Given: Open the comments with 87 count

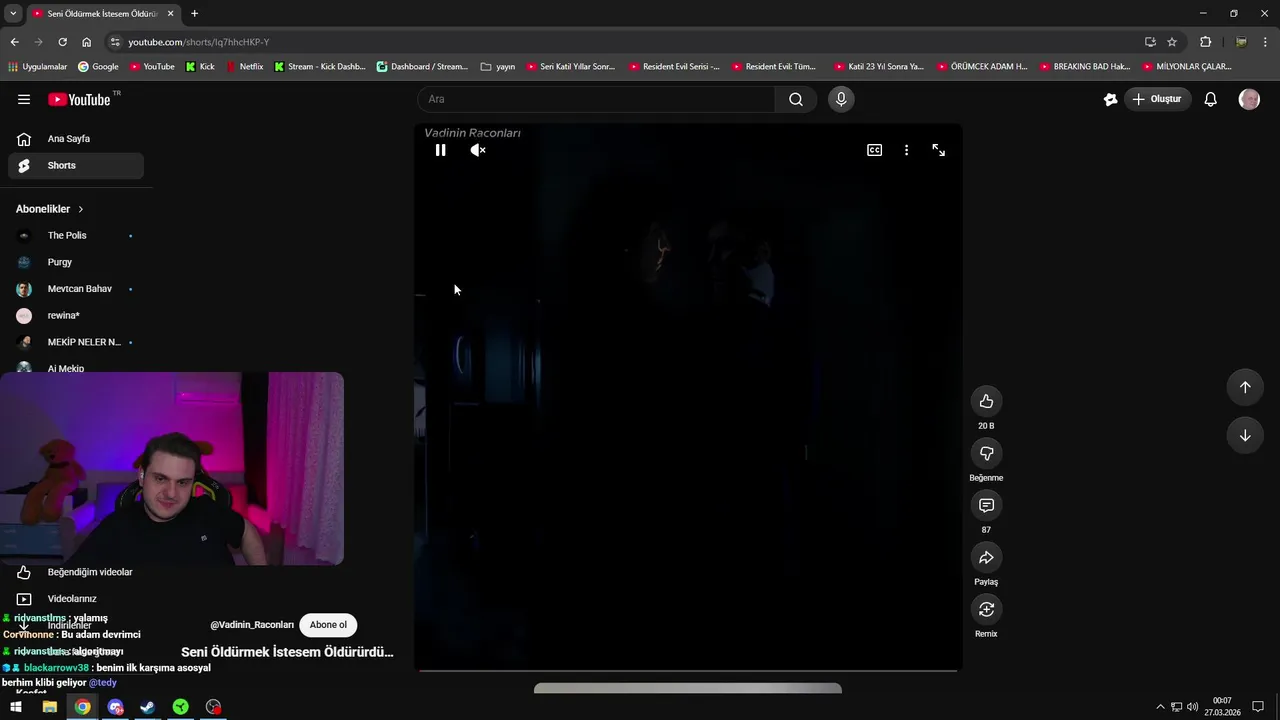Looking at the screenshot, I should [x=986, y=505].
